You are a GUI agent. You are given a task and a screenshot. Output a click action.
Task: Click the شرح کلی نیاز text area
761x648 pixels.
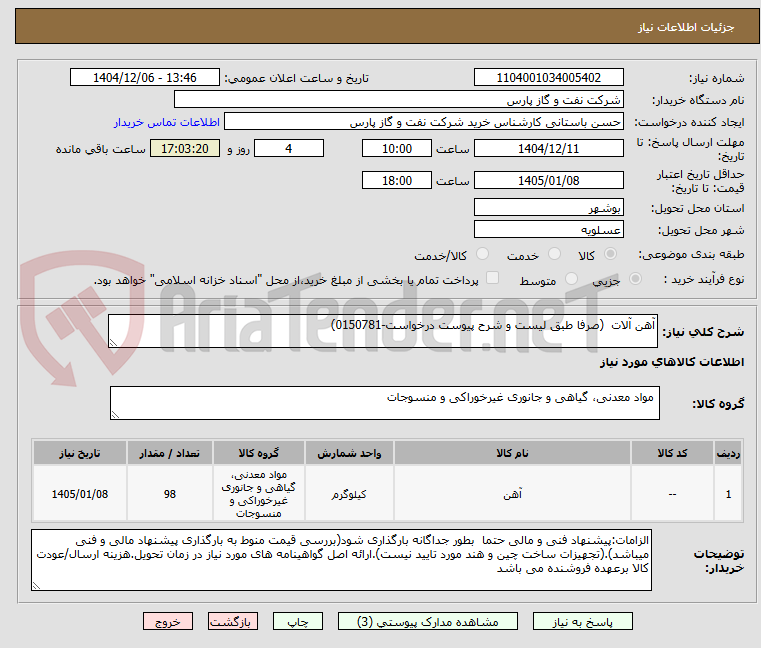(383, 331)
